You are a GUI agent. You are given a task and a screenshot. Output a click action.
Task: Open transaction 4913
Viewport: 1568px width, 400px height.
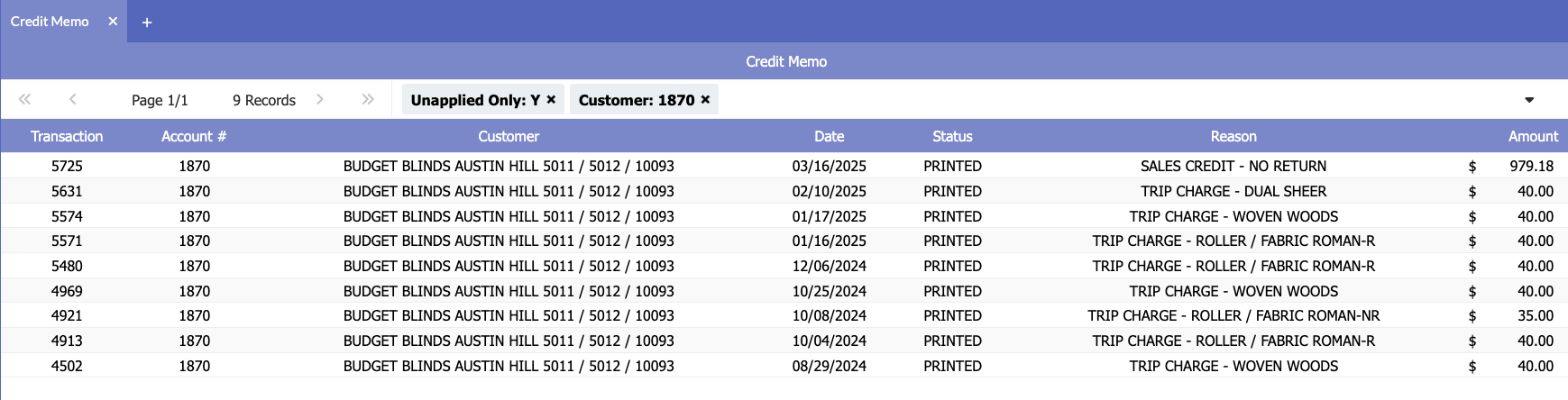(x=67, y=341)
